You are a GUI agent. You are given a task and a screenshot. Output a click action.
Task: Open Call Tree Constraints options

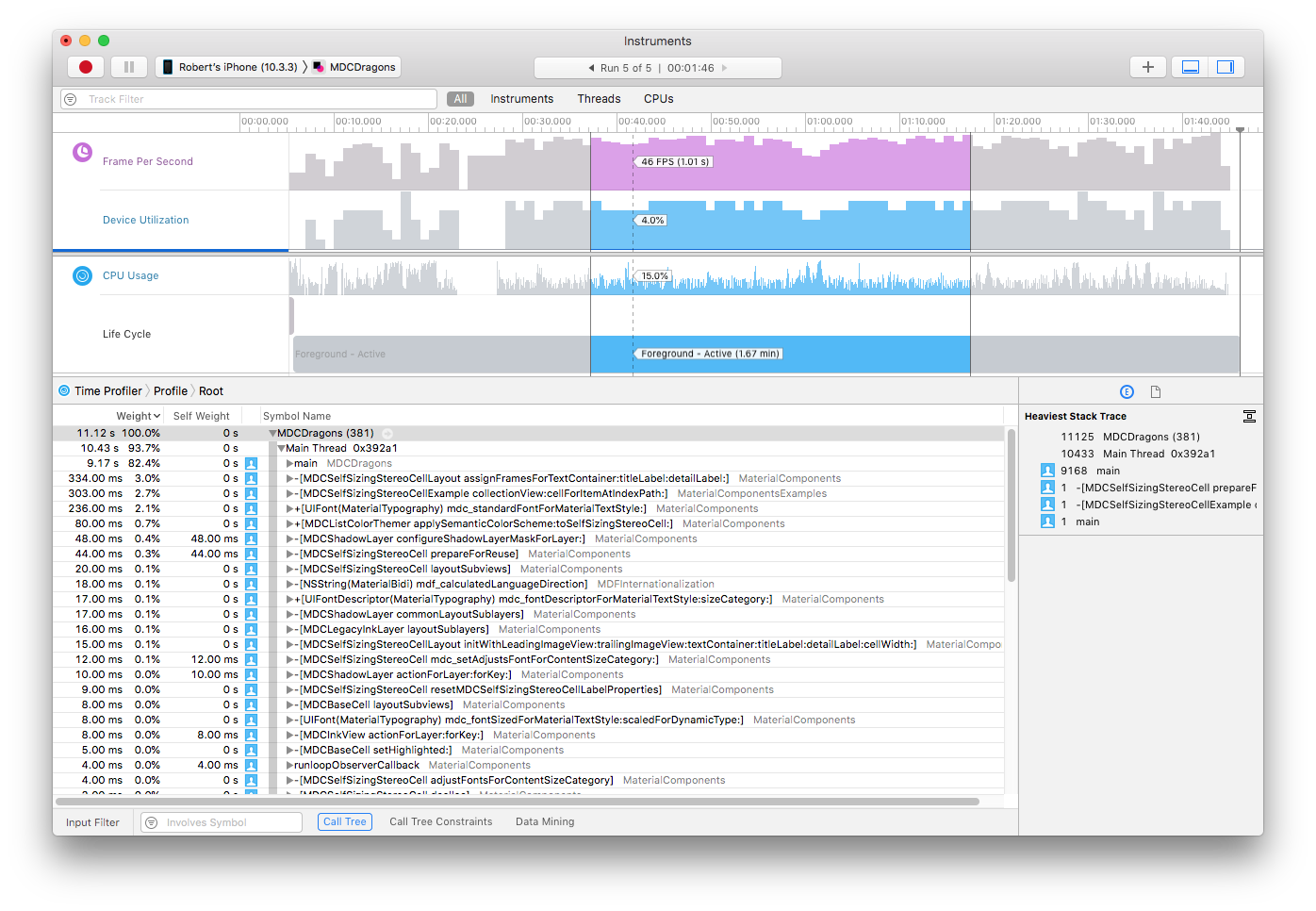tap(441, 821)
